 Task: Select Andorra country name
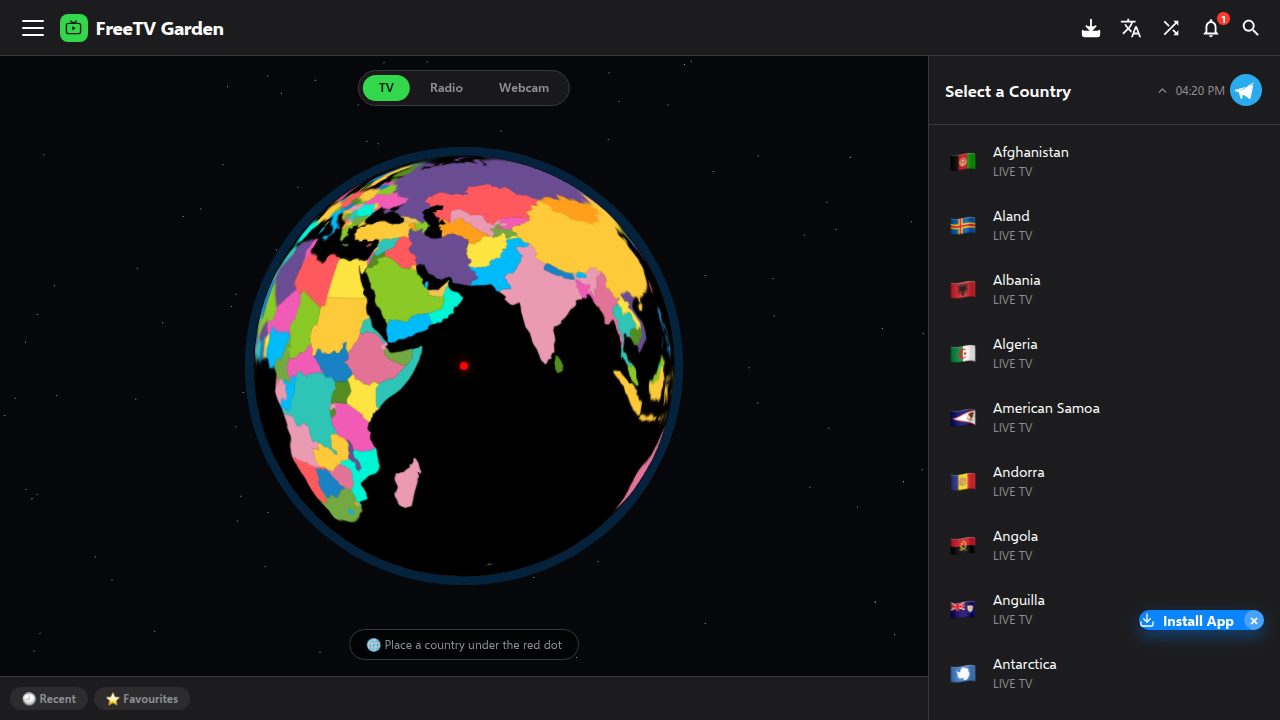[x=1018, y=472]
